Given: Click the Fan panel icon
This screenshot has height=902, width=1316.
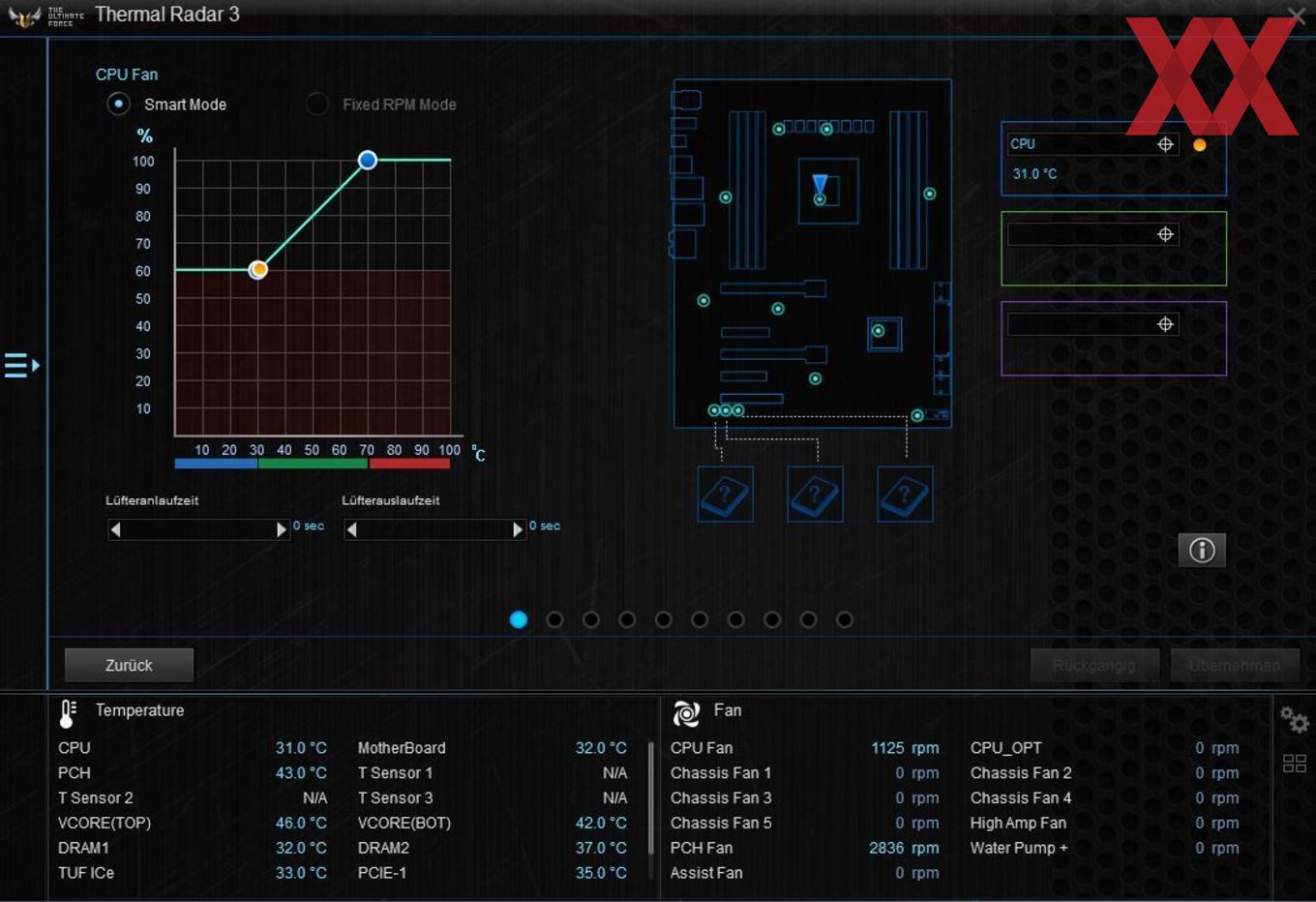Looking at the screenshot, I should click(x=686, y=713).
